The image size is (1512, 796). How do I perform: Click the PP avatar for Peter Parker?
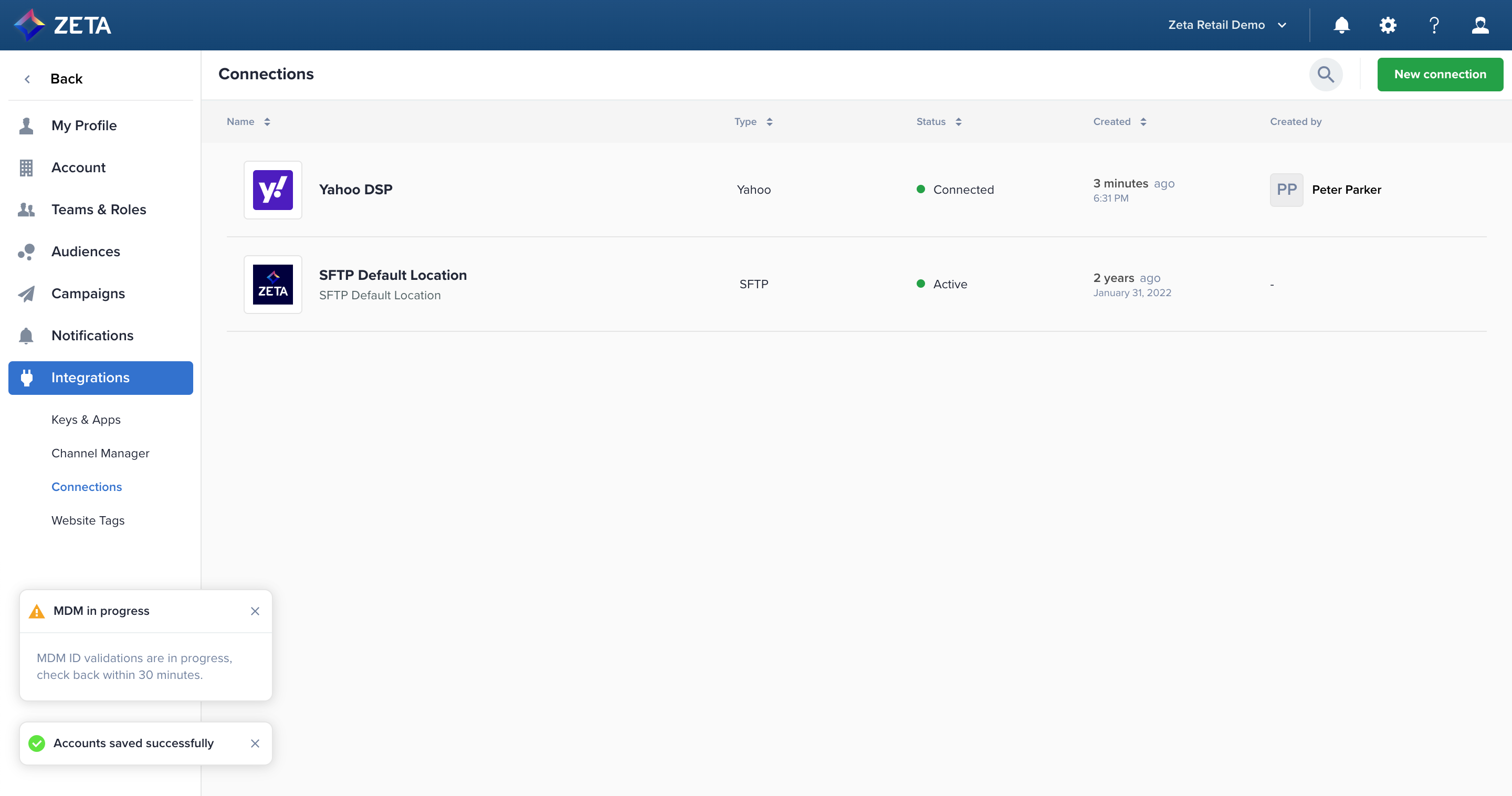click(x=1286, y=190)
